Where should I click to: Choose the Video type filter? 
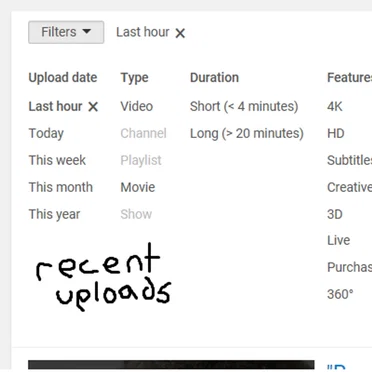tap(137, 106)
